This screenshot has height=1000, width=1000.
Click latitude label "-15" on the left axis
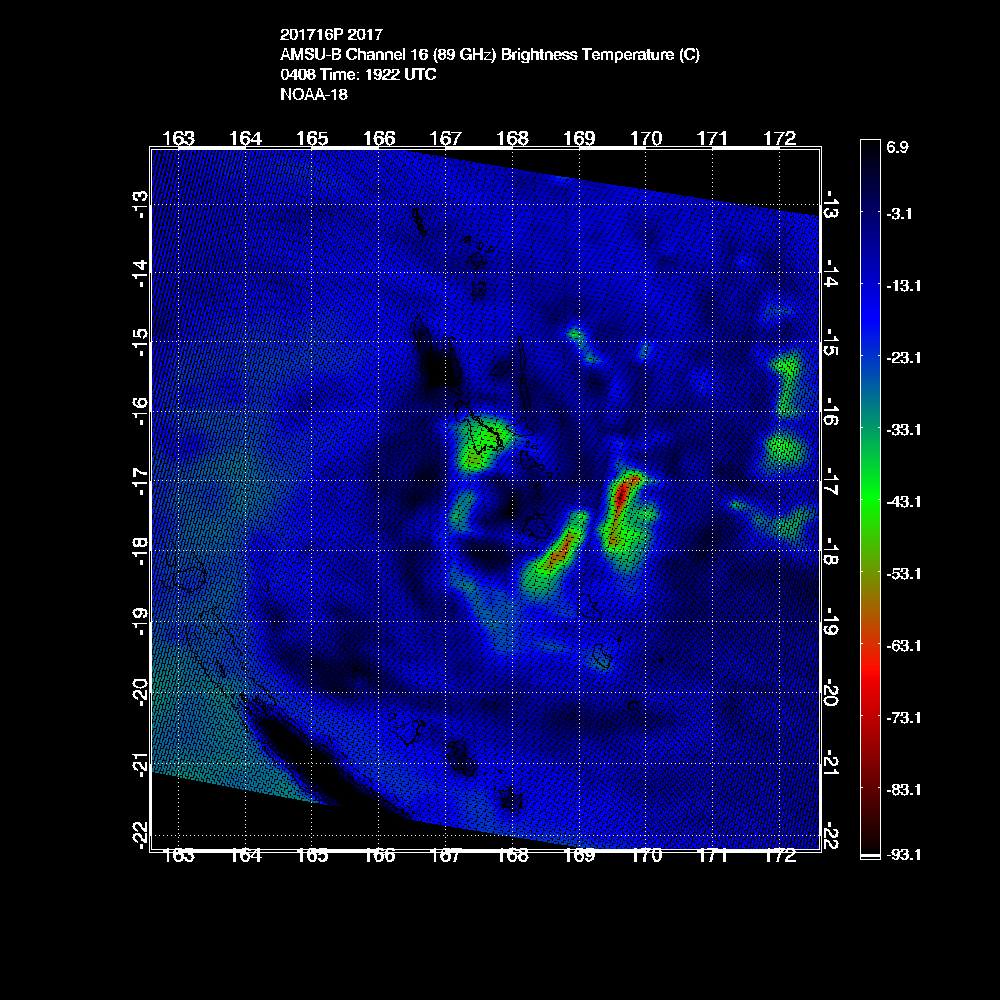(x=140, y=342)
